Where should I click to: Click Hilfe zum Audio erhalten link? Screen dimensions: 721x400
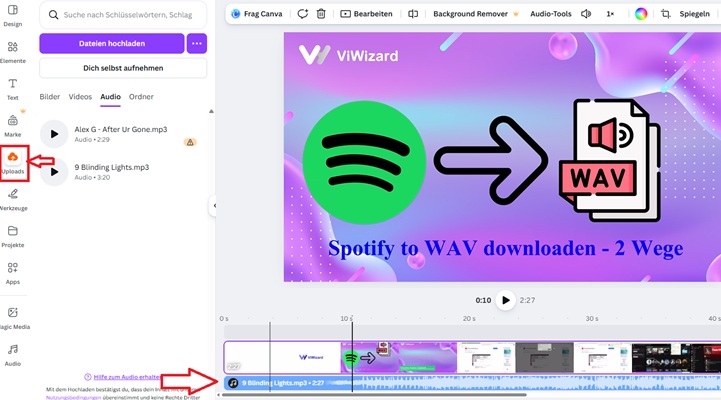tap(126, 377)
